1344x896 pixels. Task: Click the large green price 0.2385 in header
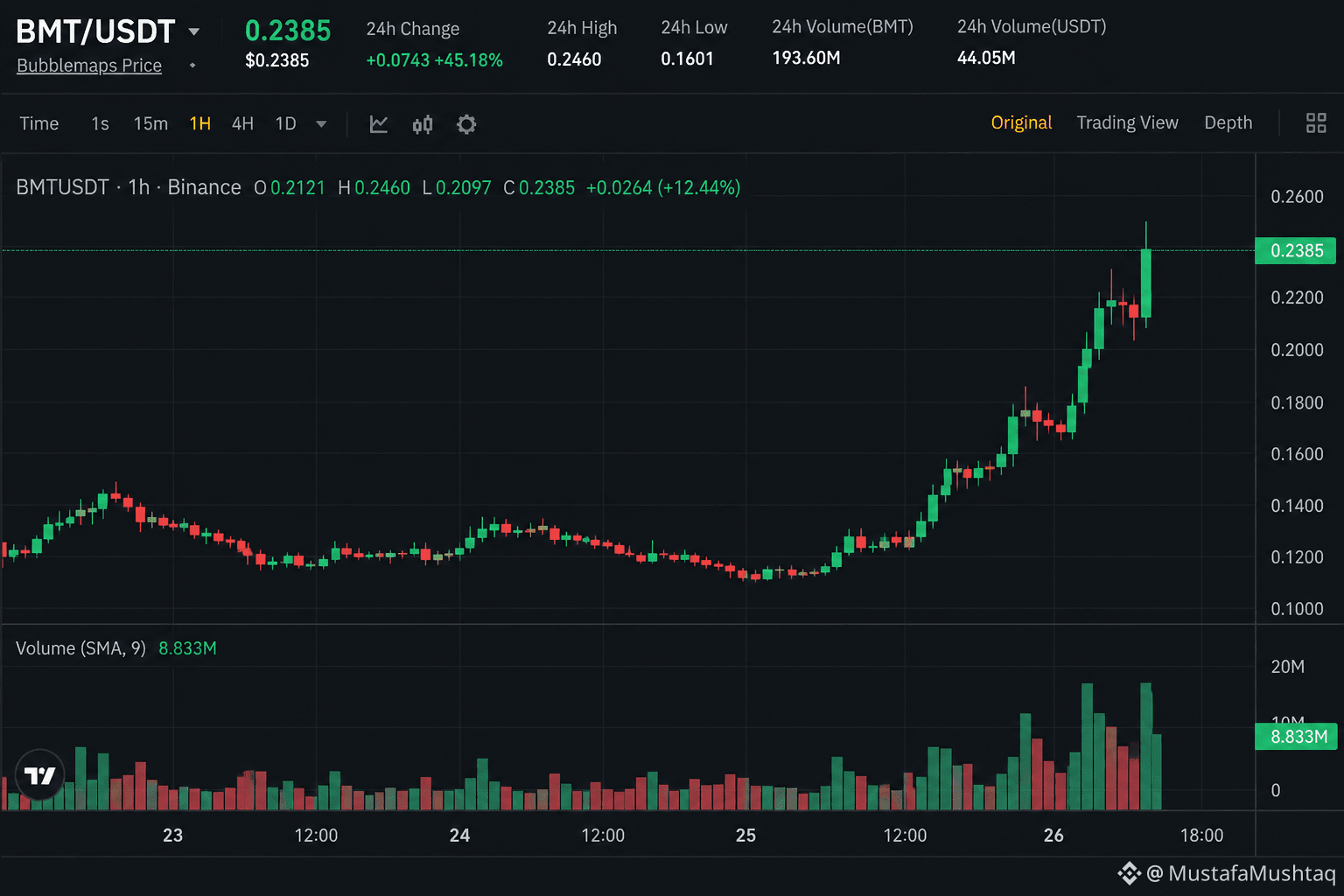(x=288, y=31)
